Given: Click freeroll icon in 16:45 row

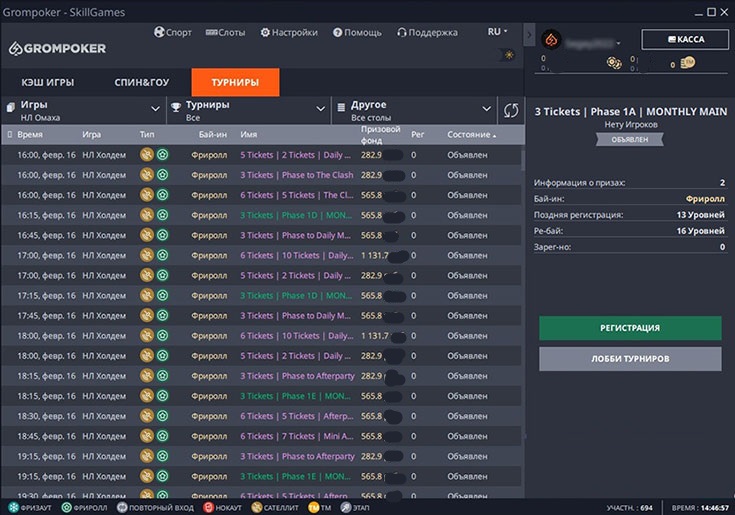Looking at the screenshot, I should [x=163, y=235].
